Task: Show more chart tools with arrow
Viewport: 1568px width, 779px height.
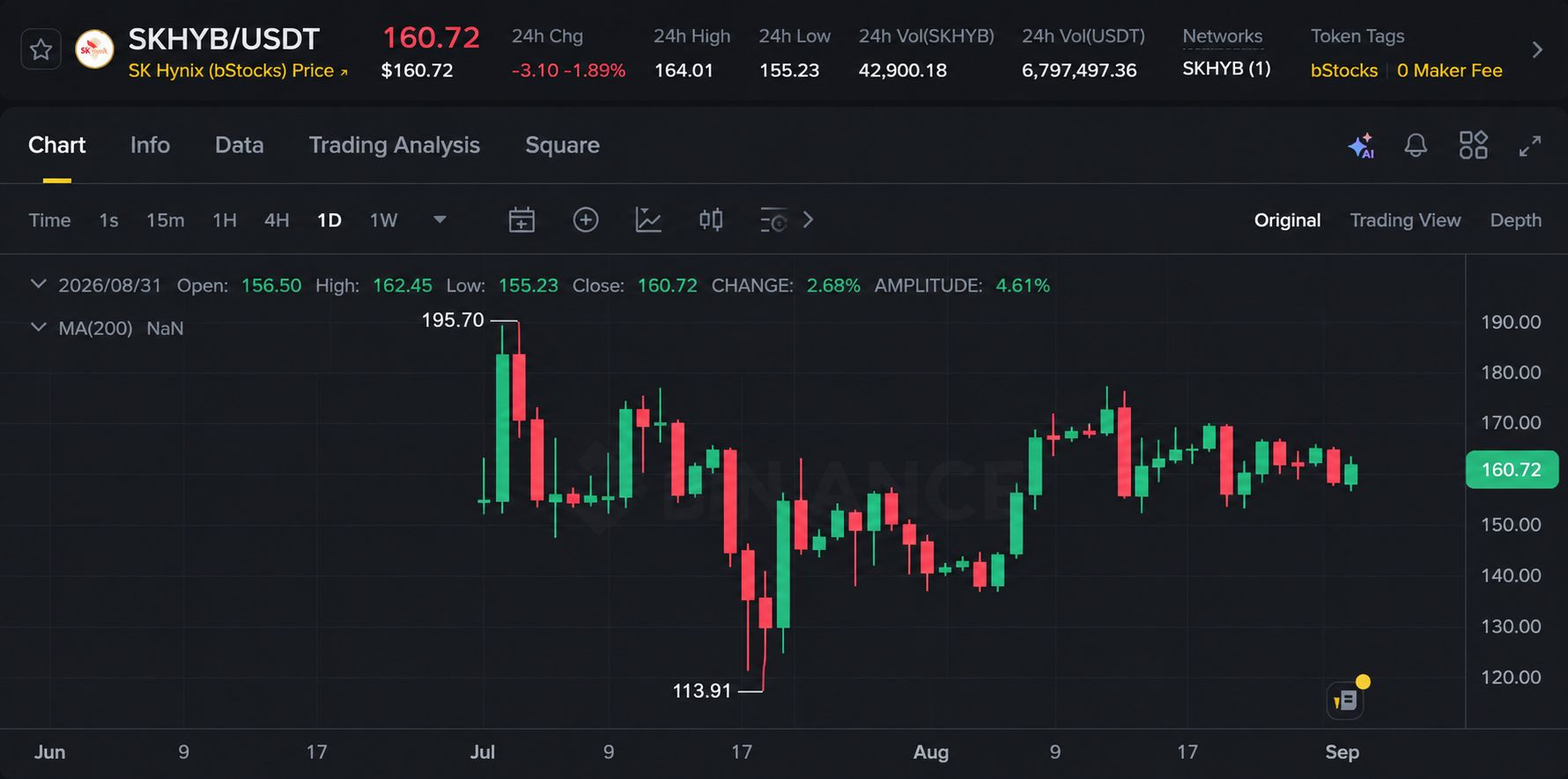Action: click(x=808, y=219)
